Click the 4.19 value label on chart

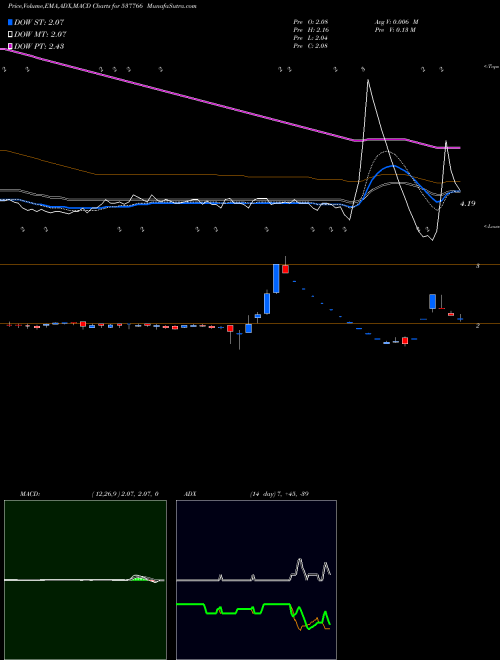[468, 204]
